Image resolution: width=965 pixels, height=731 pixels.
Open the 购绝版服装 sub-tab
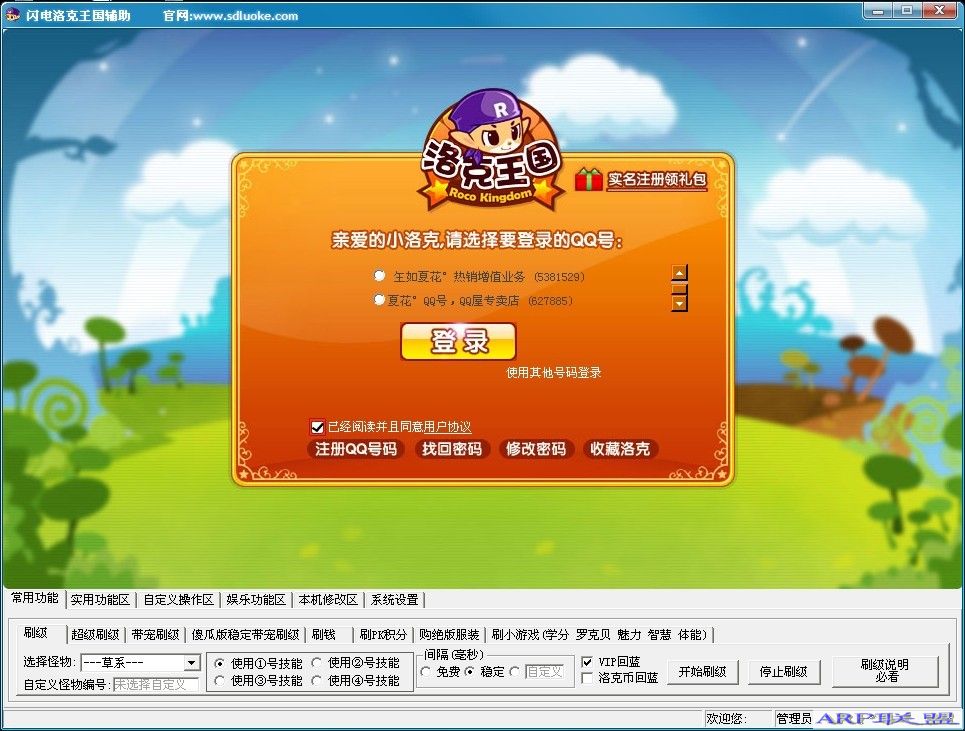point(449,634)
